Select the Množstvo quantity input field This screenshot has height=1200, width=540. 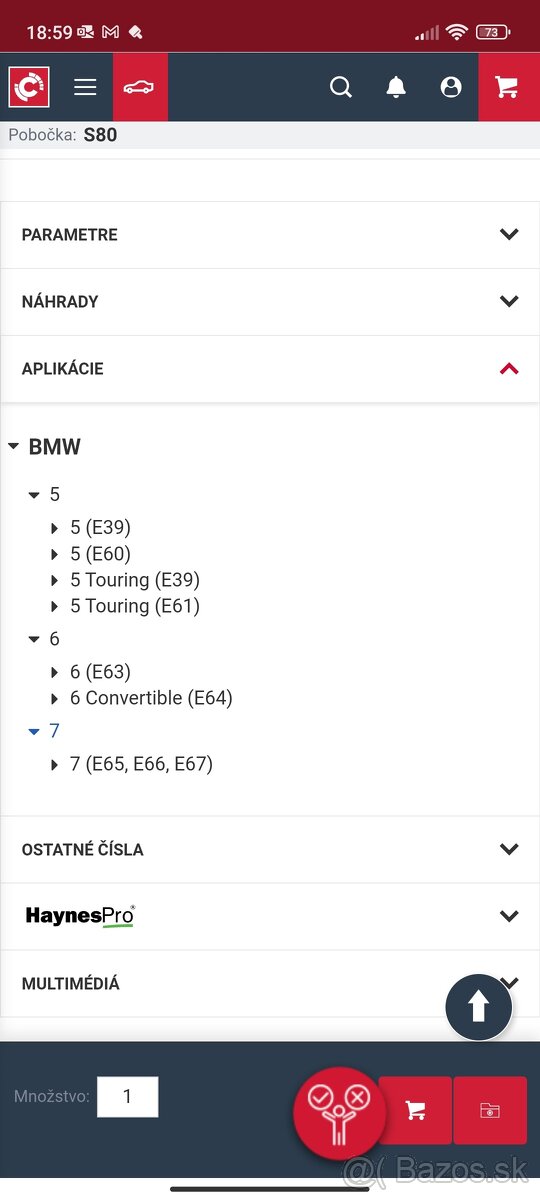[x=127, y=1096]
